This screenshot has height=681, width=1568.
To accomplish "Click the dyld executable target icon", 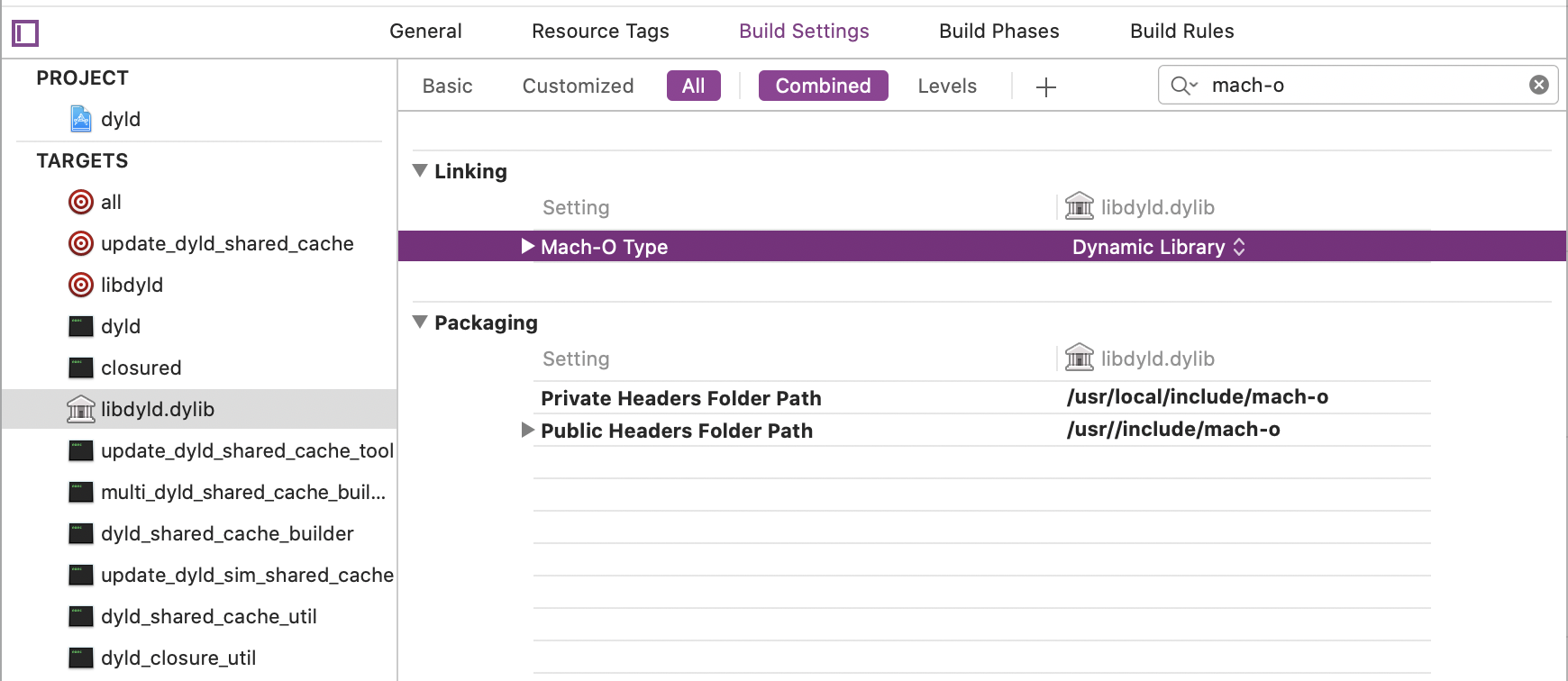I will 81,326.
